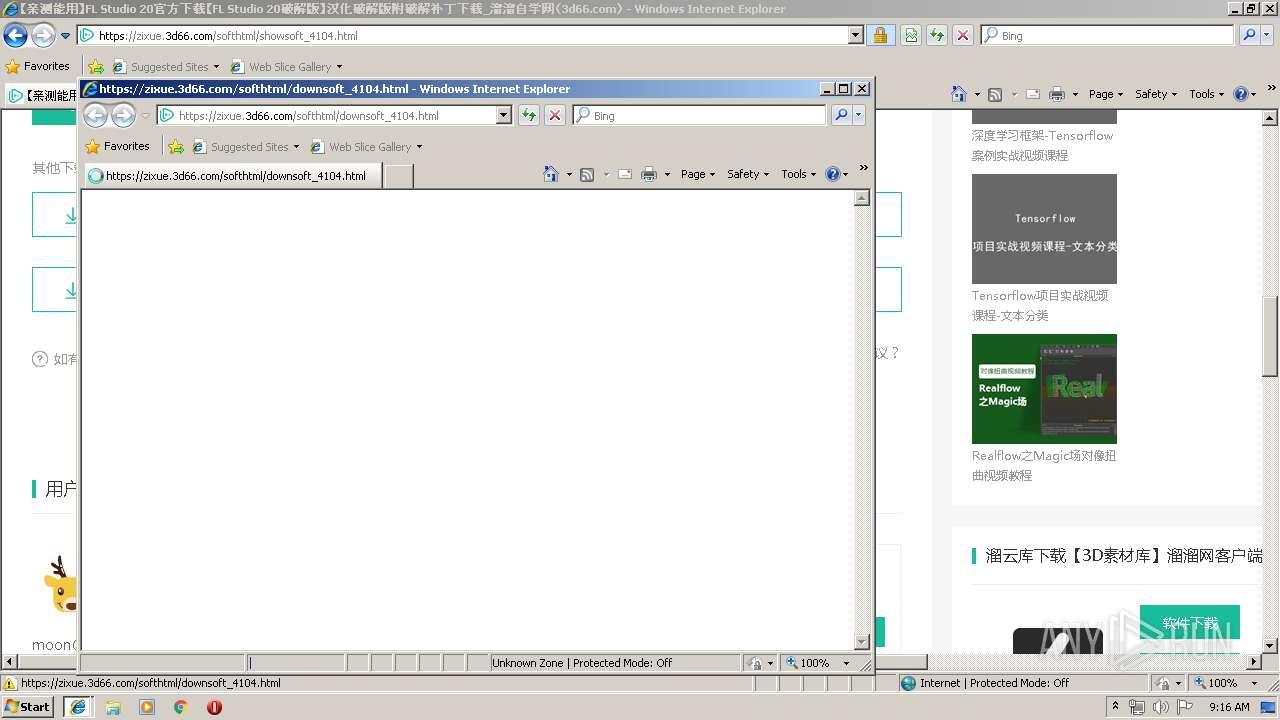The width and height of the screenshot is (1280, 720).
Task: Click volume icon in system tray
Action: (x=1160, y=707)
